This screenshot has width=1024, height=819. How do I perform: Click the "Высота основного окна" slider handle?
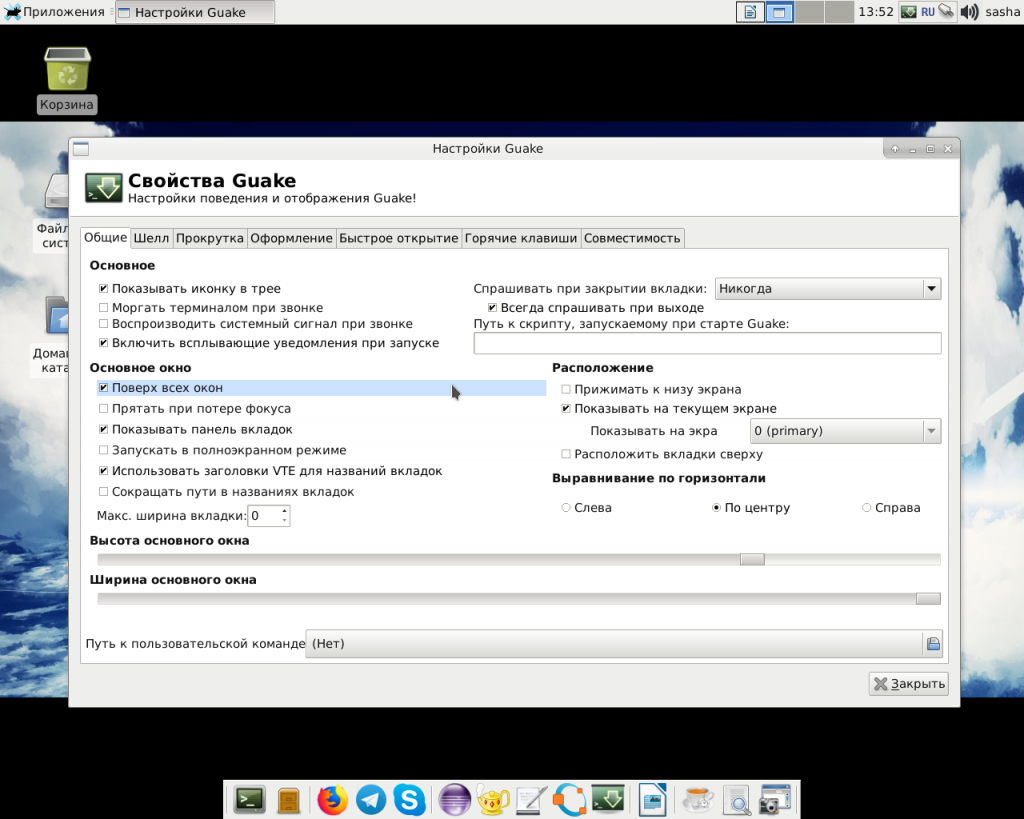coord(752,559)
